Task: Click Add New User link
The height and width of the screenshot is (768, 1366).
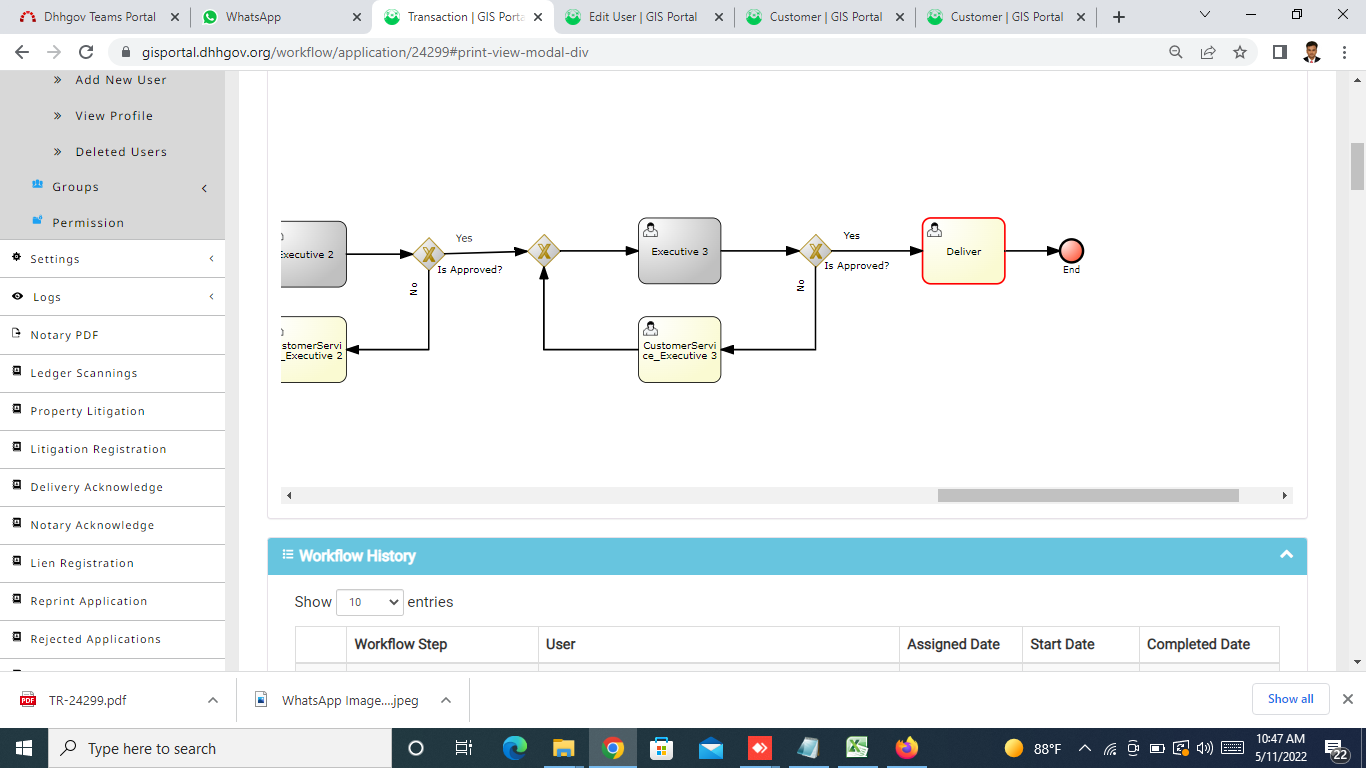Action: pyautogui.click(x=121, y=80)
